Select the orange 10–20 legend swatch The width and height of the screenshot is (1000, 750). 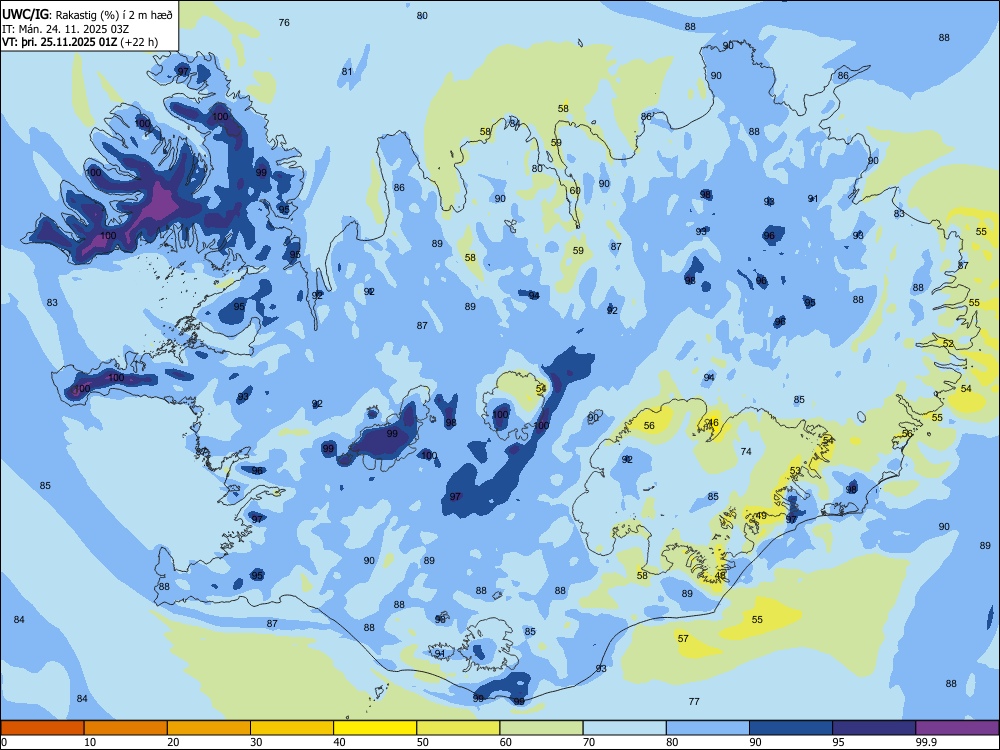coord(126,728)
